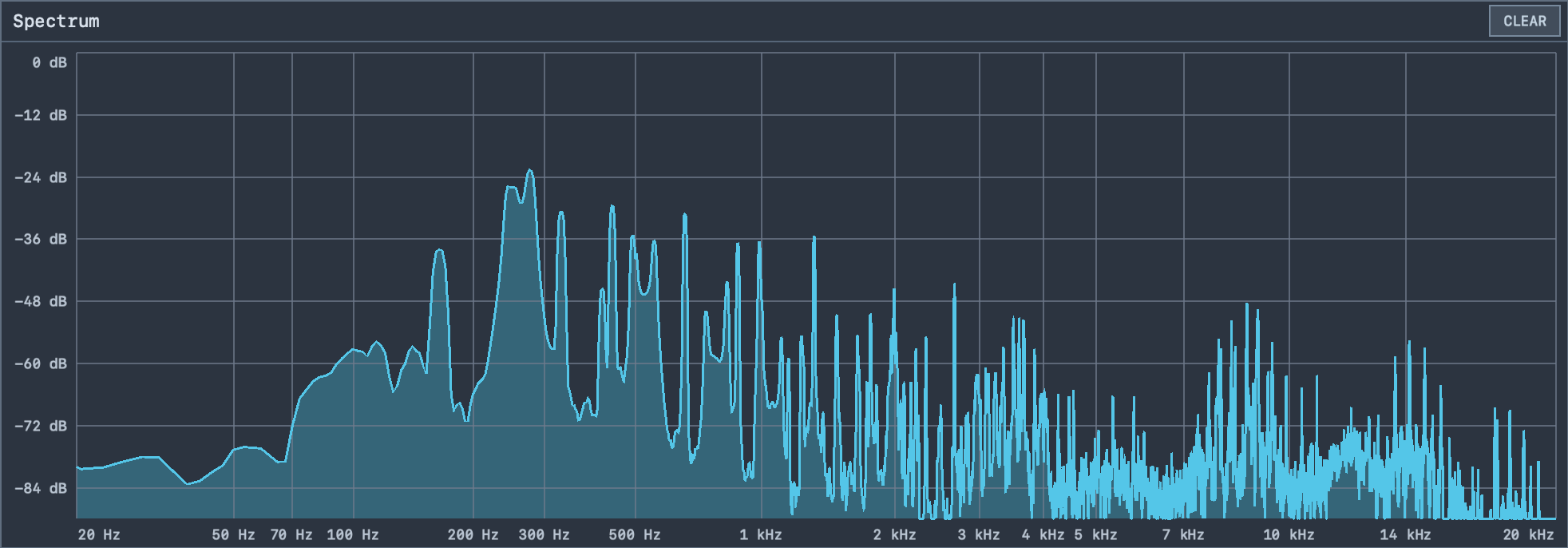Click the 20 kHz frequency label

coord(1529,534)
